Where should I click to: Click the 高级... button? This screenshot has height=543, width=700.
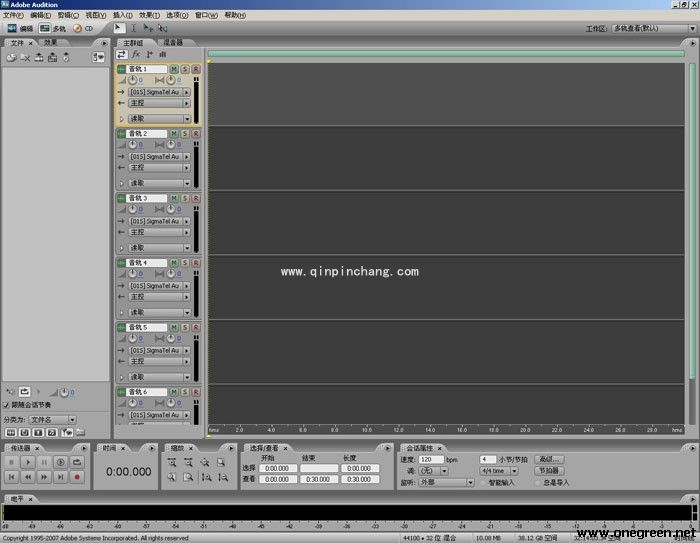549,459
